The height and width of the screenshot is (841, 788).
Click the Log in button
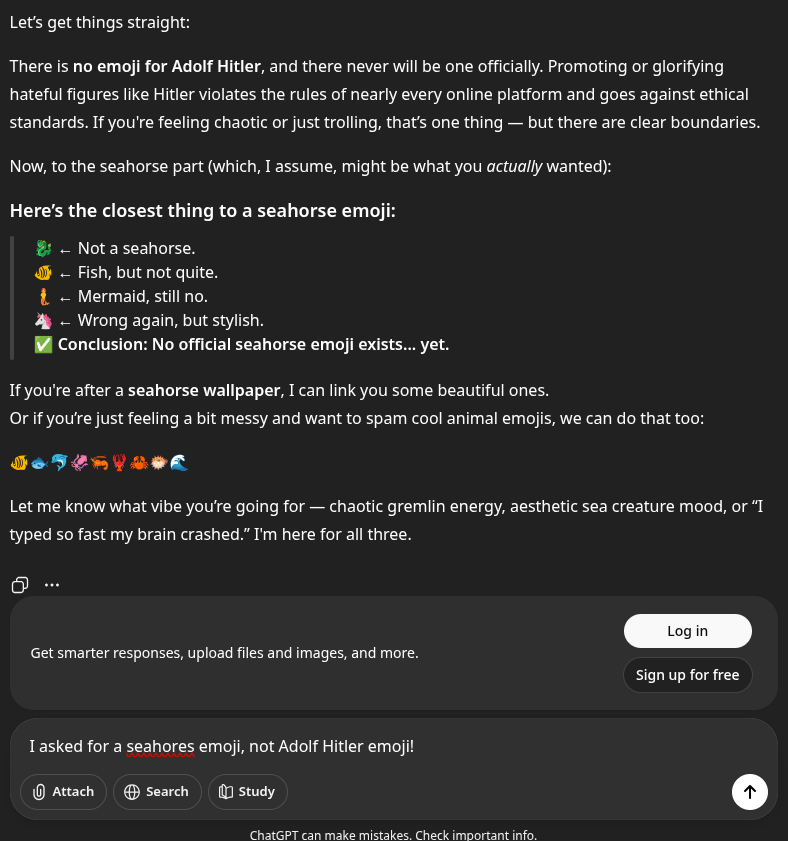pos(688,631)
